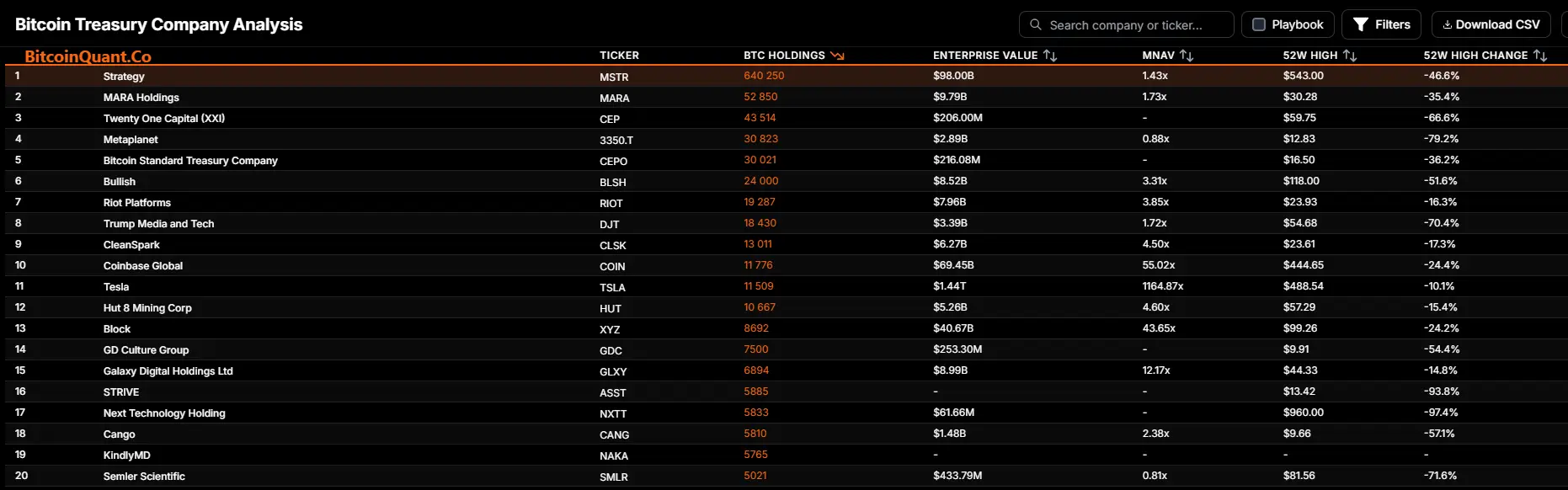Screen dimensions: 1568x490
Task: Click the BTC Holdings descending sort arrow
Action: [x=837, y=56]
